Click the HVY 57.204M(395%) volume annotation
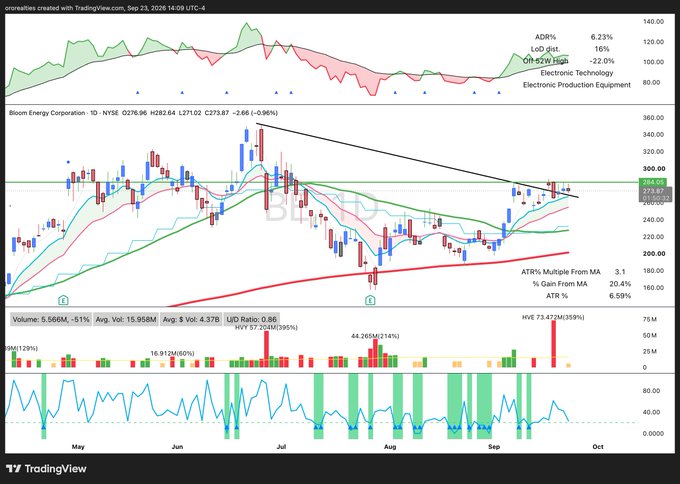Screen dimensions: 680x484 click(x=266, y=327)
